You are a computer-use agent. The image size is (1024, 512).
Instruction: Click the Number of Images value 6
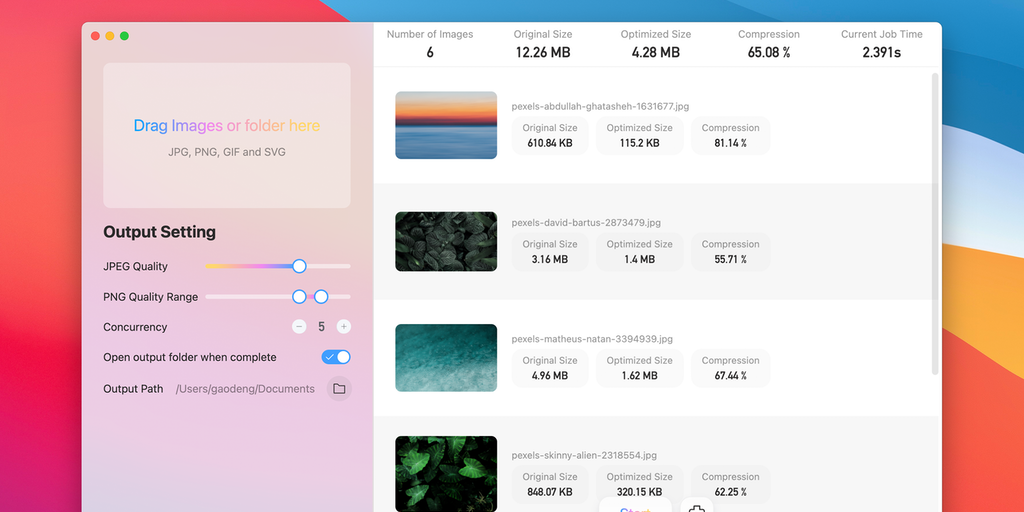pos(430,52)
